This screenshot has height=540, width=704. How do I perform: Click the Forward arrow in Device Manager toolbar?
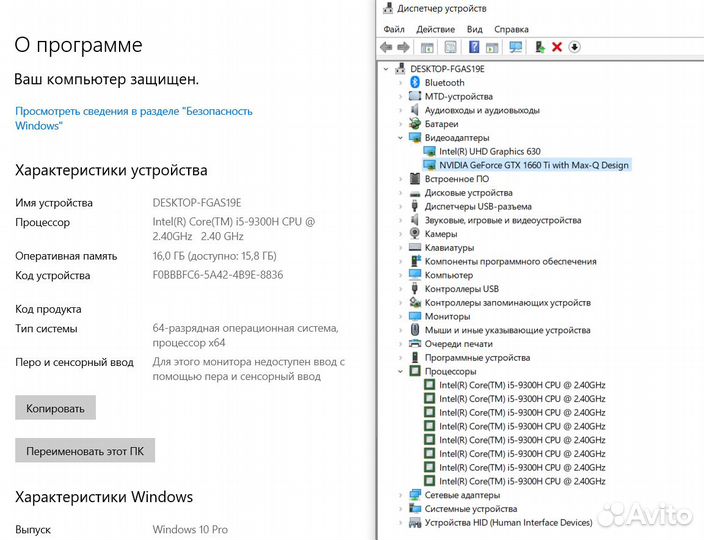pyautogui.click(x=403, y=47)
